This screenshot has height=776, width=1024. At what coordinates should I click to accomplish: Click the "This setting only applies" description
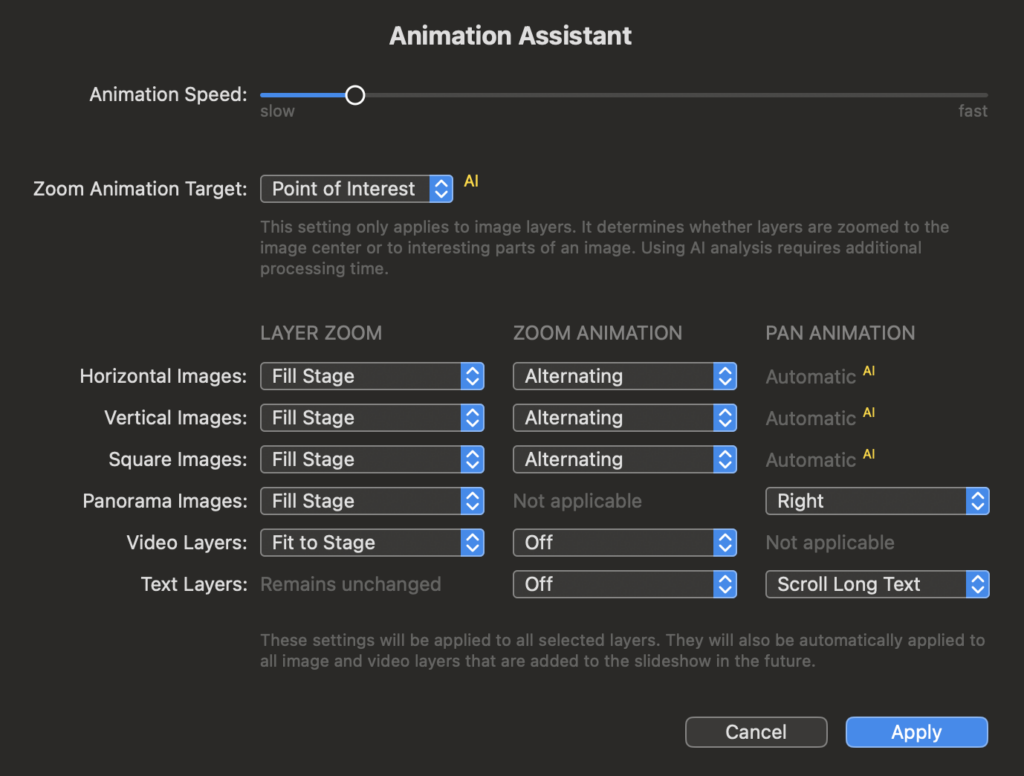[x=605, y=248]
